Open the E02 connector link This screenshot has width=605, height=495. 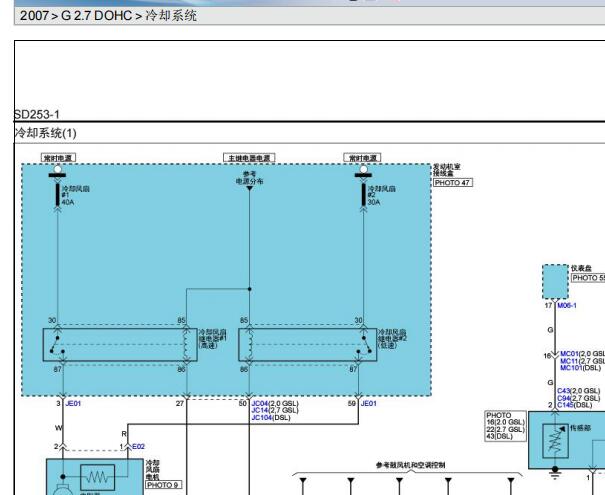(x=139, y=447)
